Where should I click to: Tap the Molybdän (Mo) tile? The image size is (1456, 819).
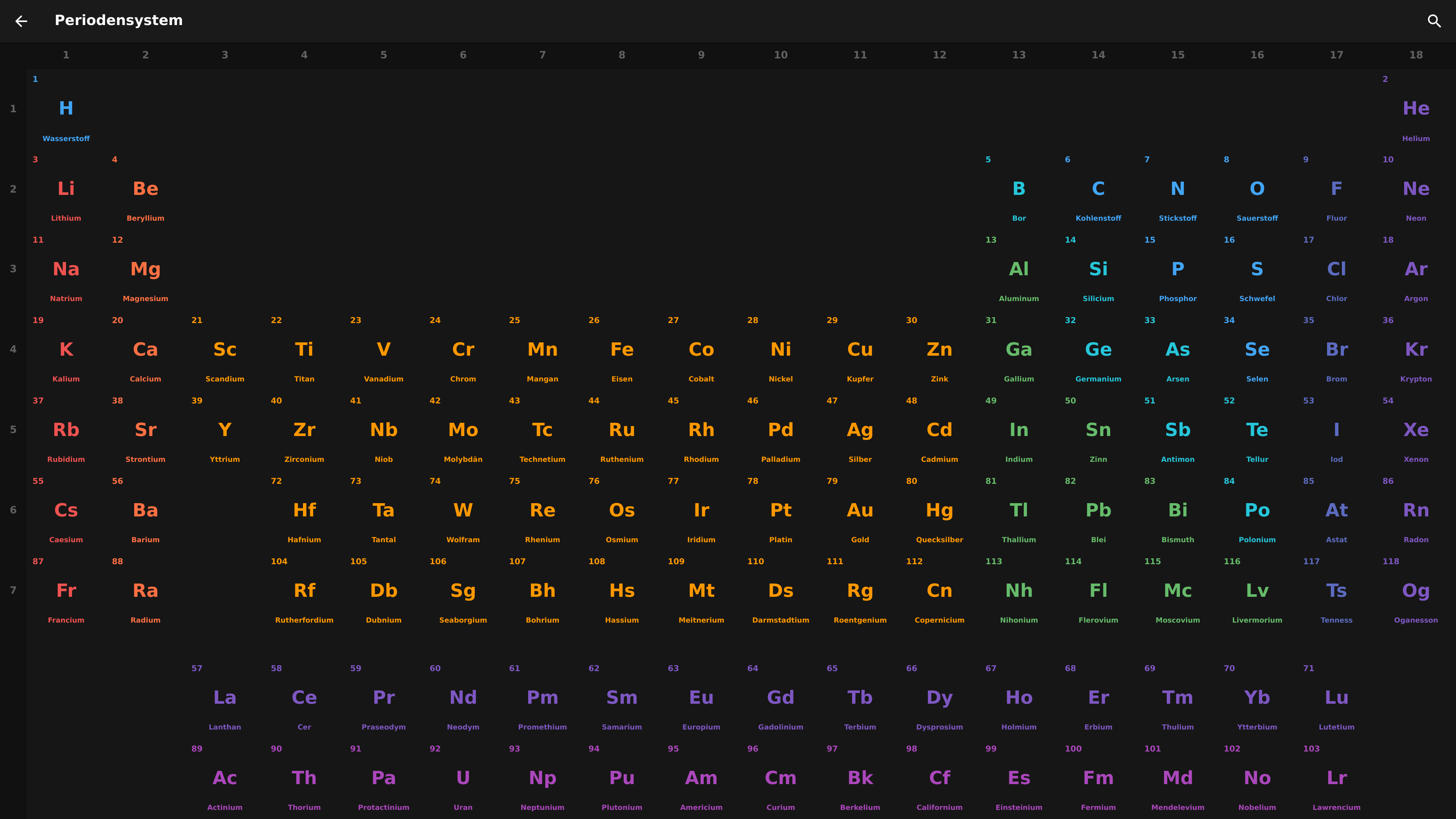[x=463, y=430]
